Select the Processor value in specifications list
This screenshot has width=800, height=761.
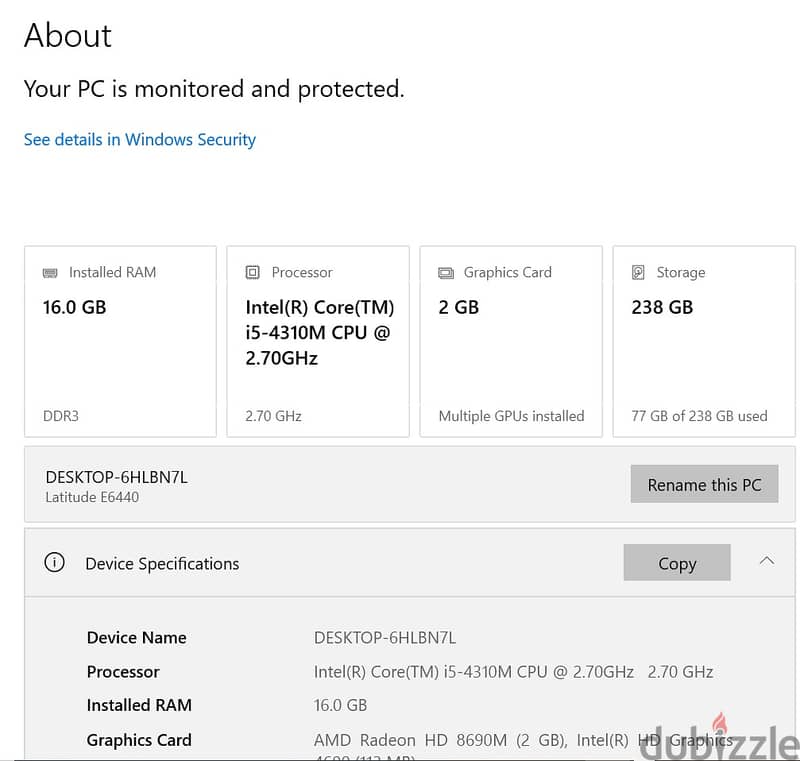click(513, 672)
